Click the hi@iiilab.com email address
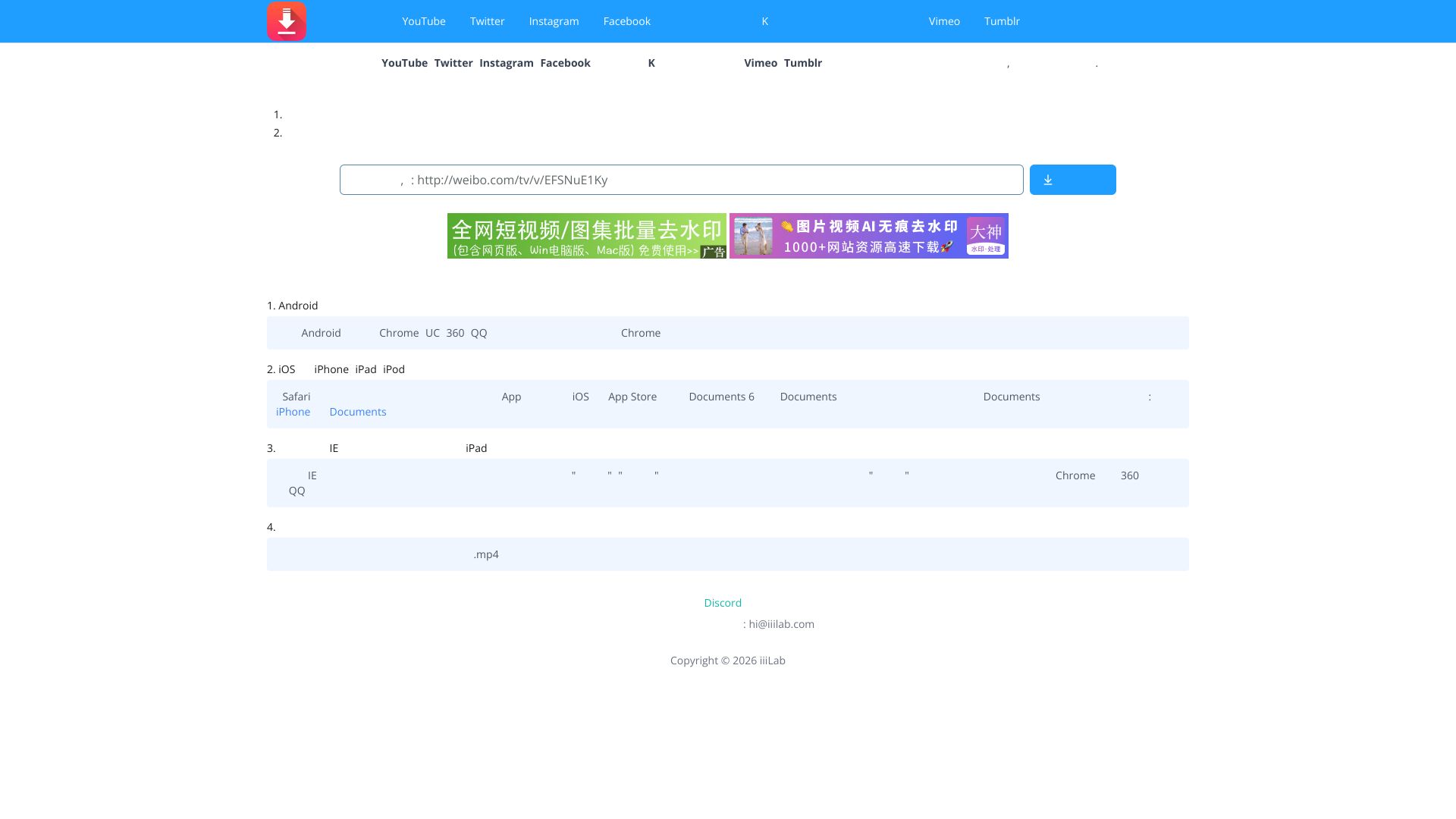1456x819 pixels. point(782,624)
